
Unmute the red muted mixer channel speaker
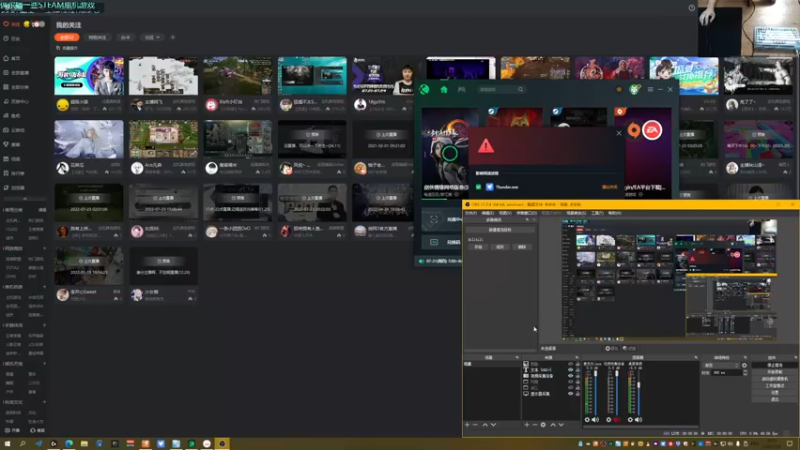[x=617, y=419]
